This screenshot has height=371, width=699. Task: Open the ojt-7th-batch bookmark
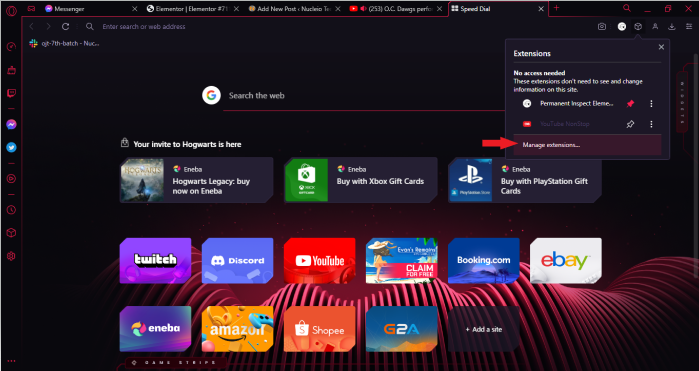pos(65,43)
